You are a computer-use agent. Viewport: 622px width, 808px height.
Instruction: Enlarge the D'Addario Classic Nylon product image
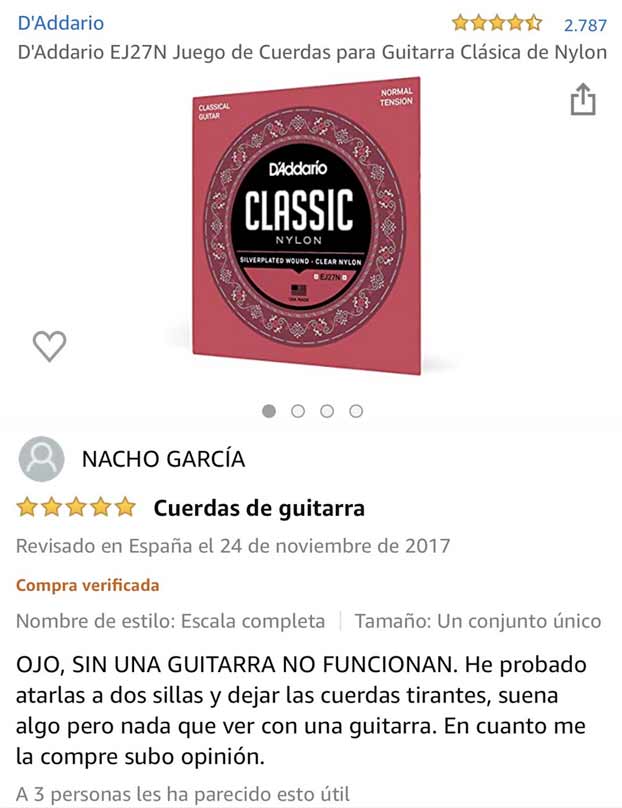click(307, 226)
